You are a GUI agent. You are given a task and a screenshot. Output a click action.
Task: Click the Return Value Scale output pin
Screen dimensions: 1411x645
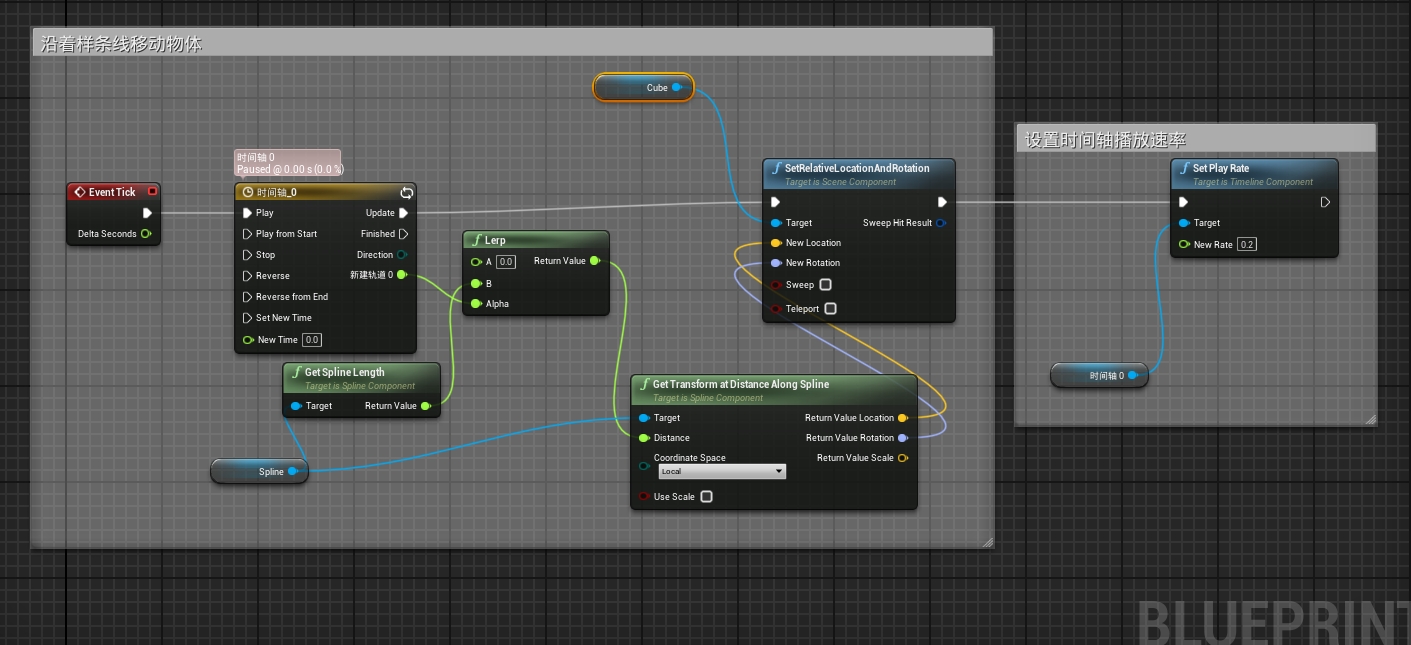(x=903, y=458)
